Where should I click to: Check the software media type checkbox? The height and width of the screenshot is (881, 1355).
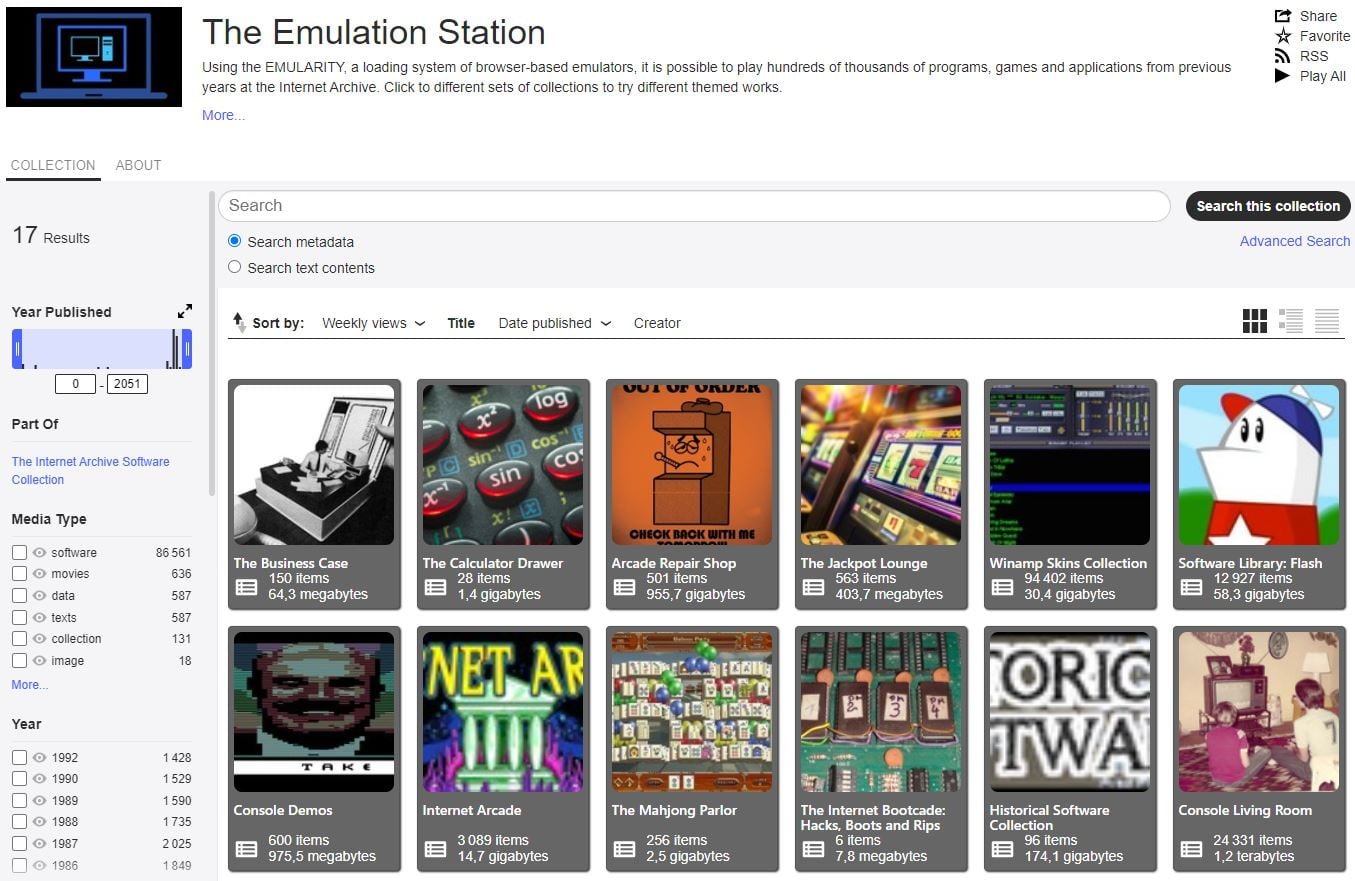(19, 552)
